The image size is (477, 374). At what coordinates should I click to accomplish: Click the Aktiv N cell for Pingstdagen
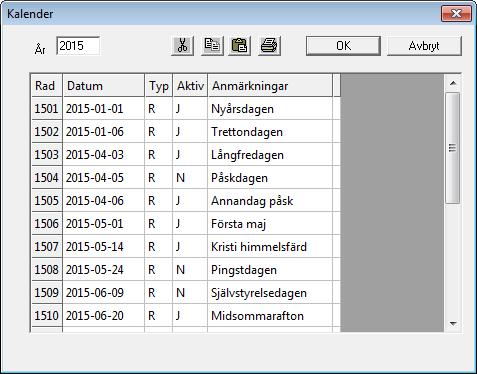(x=190, y=270)
